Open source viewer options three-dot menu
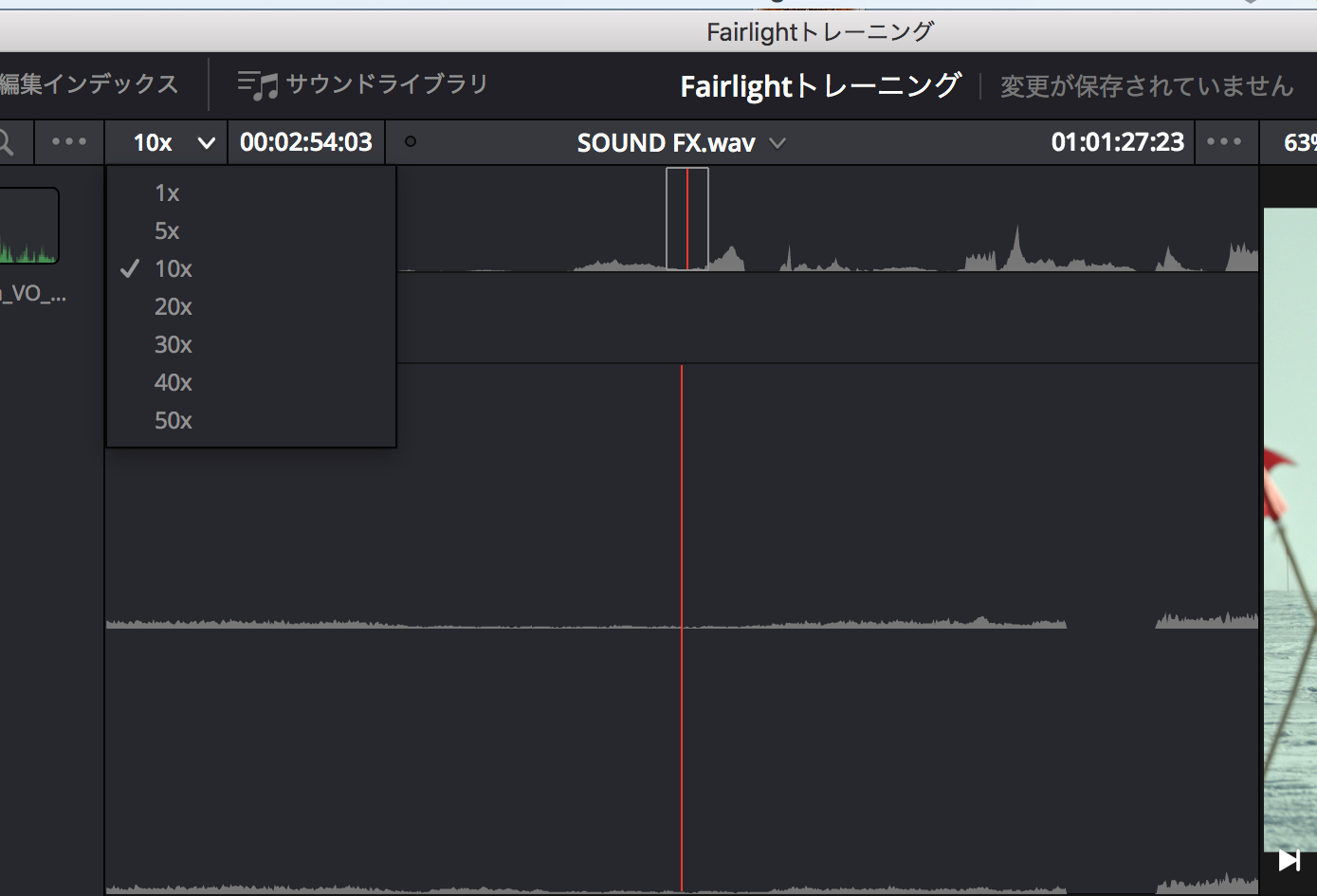The height and width of the screenshot is (896, 1317). click(69, 142)
